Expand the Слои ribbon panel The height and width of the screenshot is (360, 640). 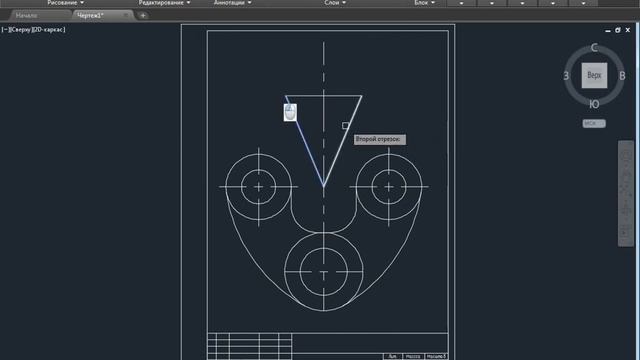(335, 2)
